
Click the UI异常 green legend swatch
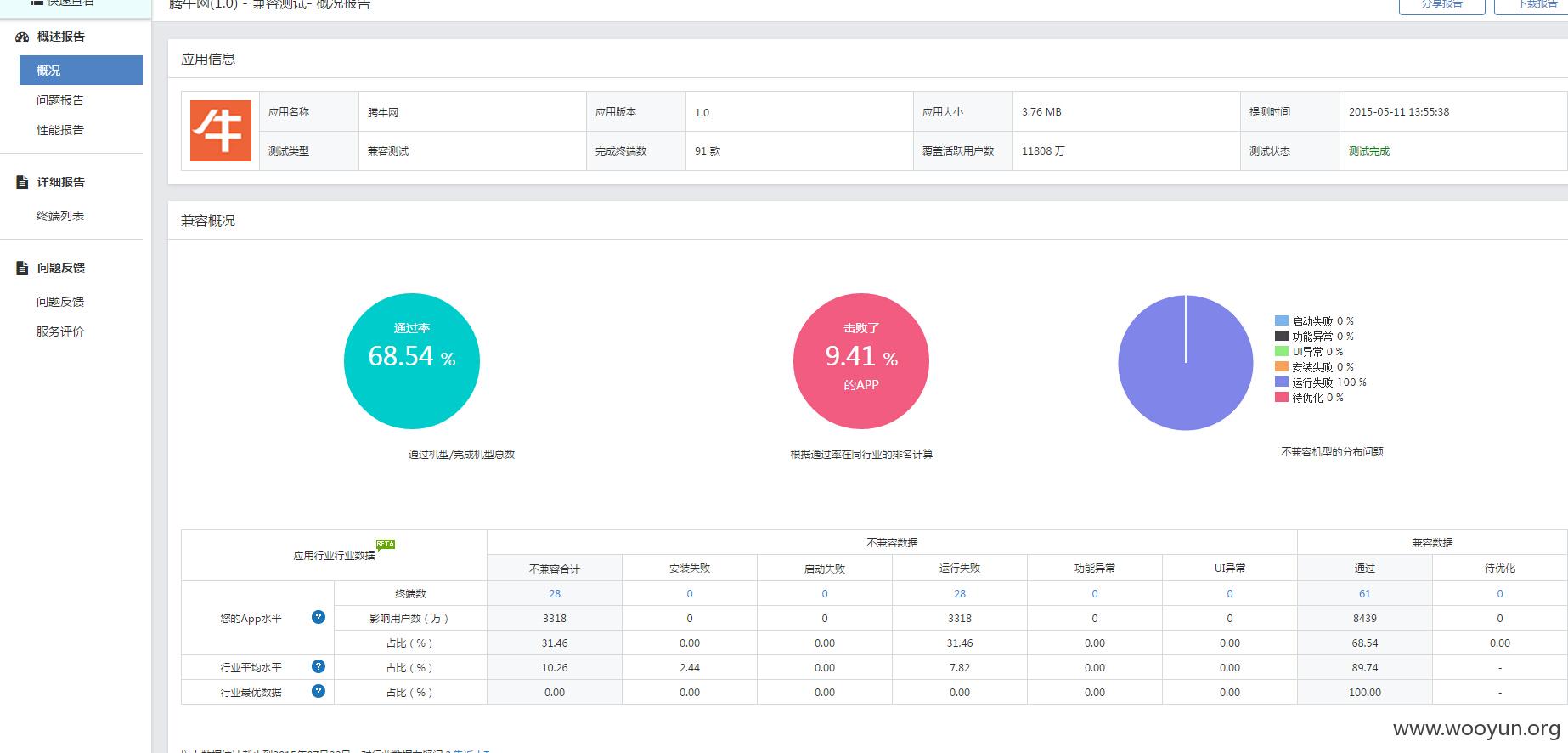[1282, 351]
